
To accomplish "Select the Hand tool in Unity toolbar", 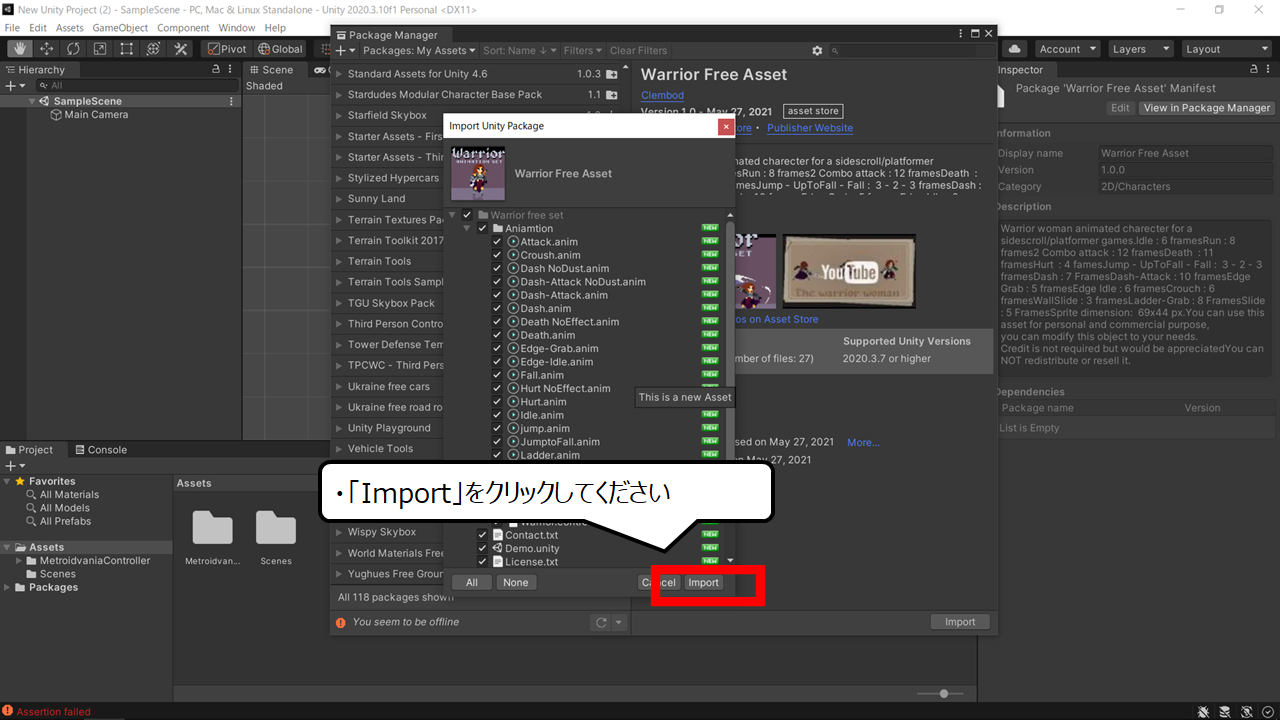I will tap(20, 49).
